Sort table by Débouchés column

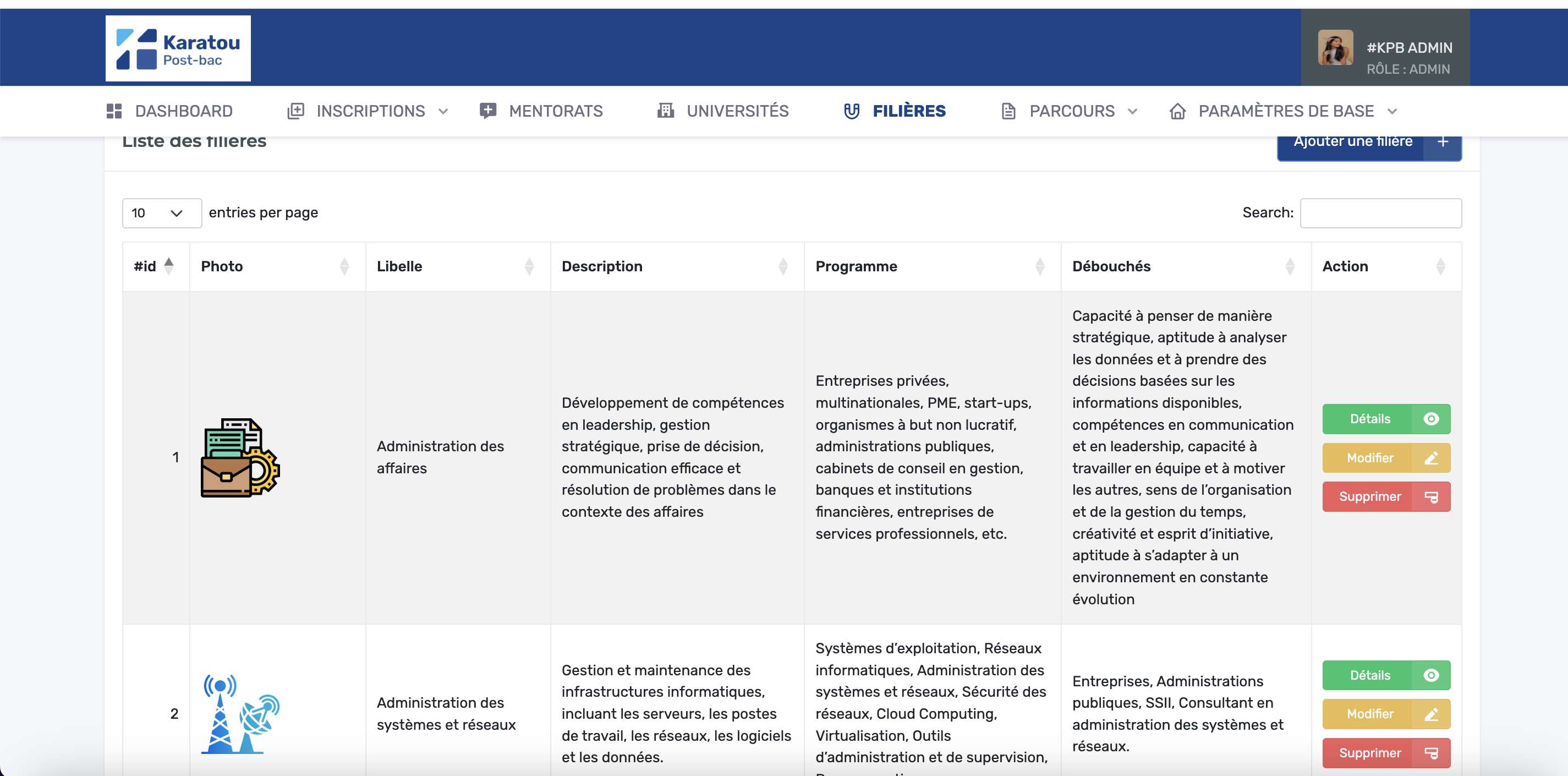[1186, 267]
